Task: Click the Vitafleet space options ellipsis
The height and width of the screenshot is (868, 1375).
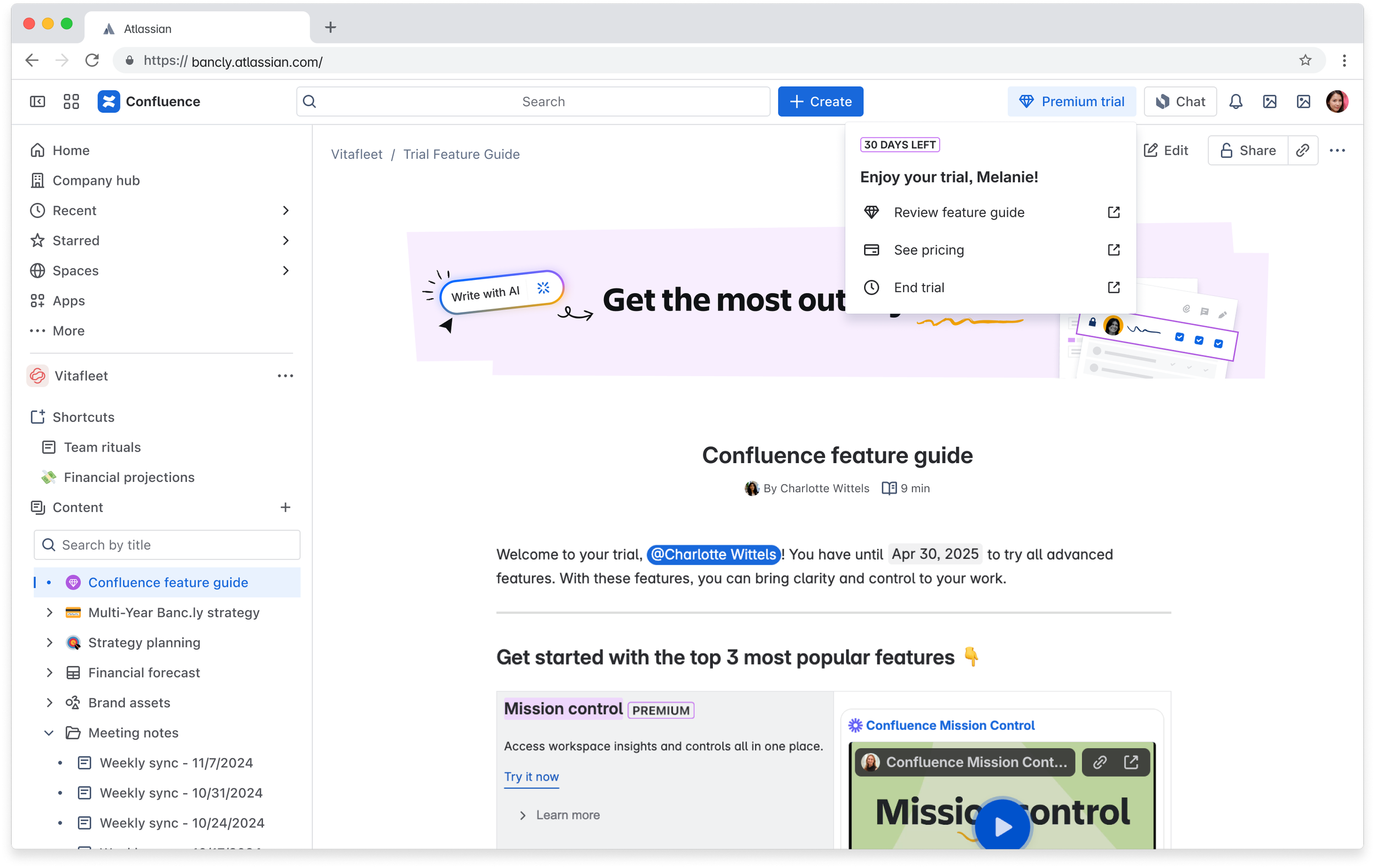Action: [285, 376]
